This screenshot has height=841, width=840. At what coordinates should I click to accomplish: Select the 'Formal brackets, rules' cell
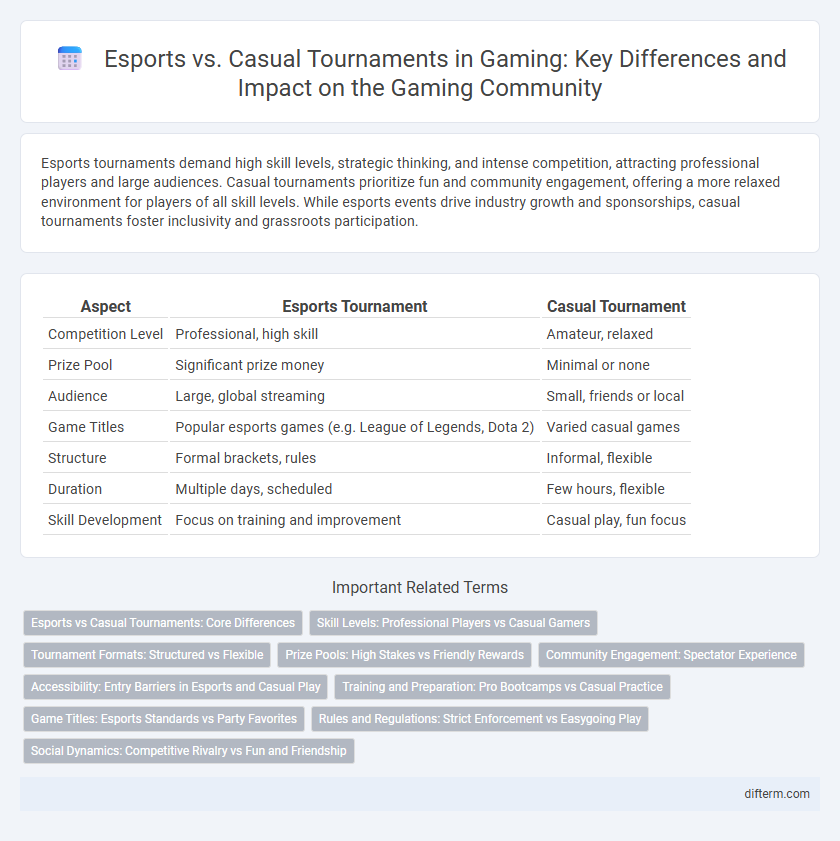tap(355, 458)
